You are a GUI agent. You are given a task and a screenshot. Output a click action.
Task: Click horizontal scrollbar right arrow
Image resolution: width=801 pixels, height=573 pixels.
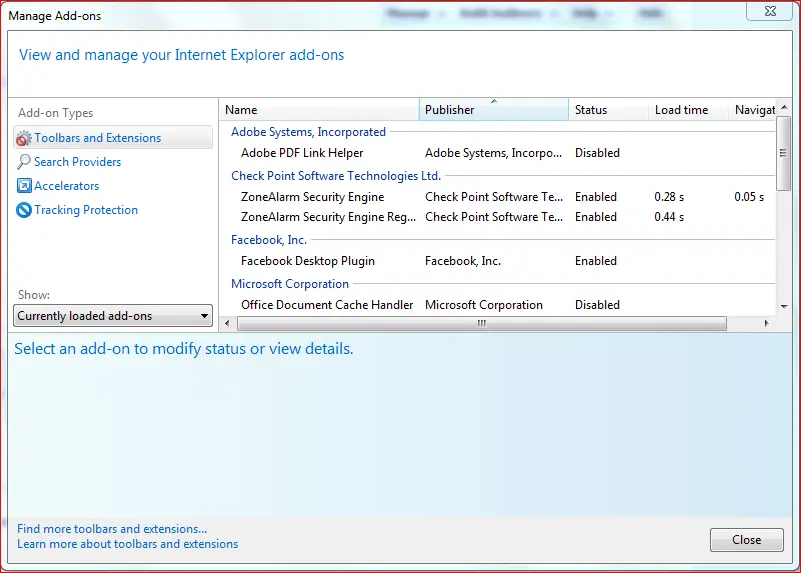click(766, 323)
